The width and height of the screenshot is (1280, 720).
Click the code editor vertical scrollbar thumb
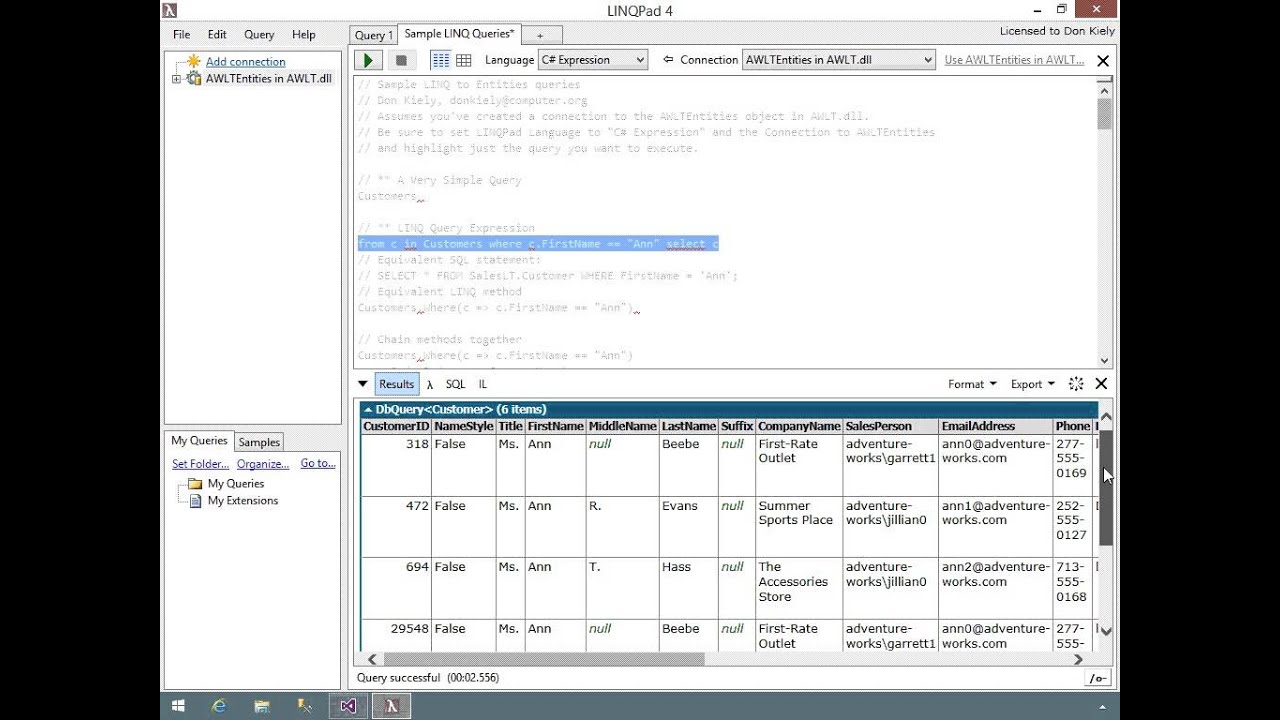(x=1104, y=113)
